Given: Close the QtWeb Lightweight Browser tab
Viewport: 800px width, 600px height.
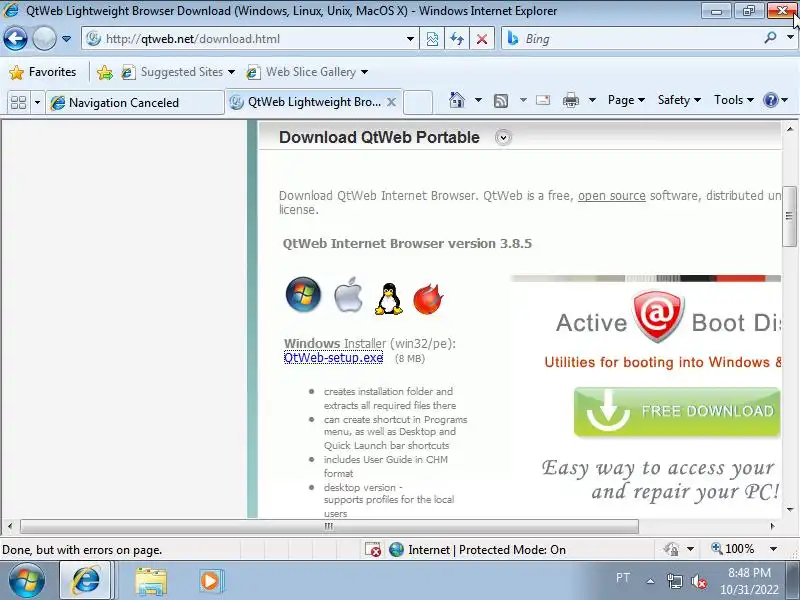Looking at the screenshot, I should [391, 102].
